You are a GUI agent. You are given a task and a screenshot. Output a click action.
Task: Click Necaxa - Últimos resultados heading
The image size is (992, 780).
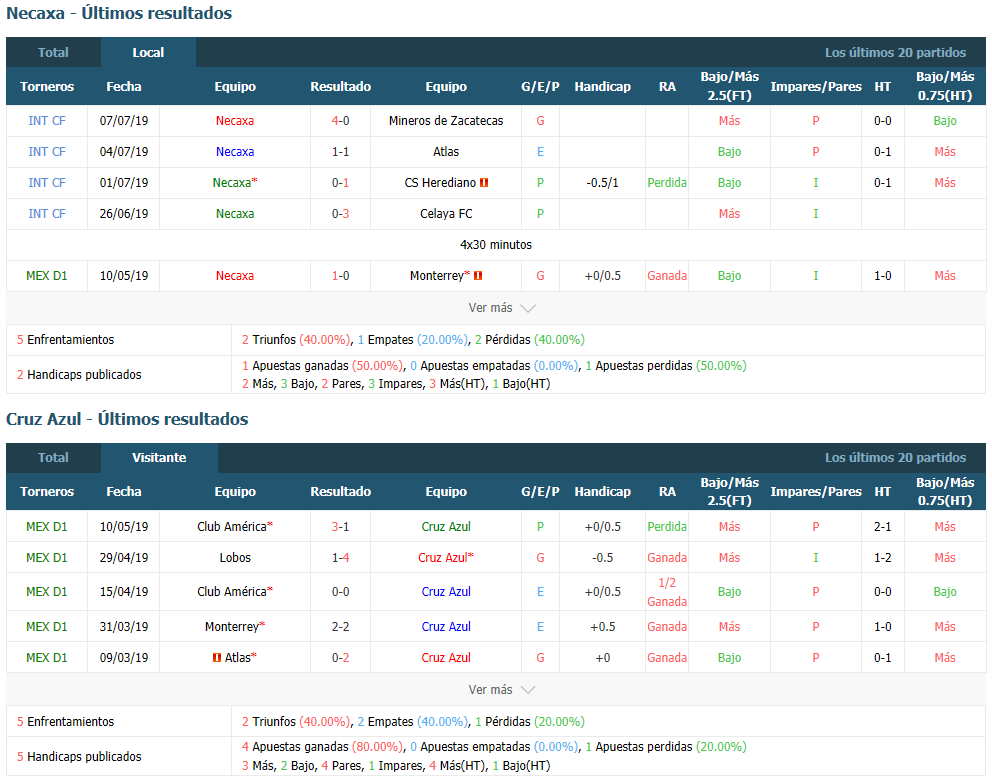tap(119, 13)
